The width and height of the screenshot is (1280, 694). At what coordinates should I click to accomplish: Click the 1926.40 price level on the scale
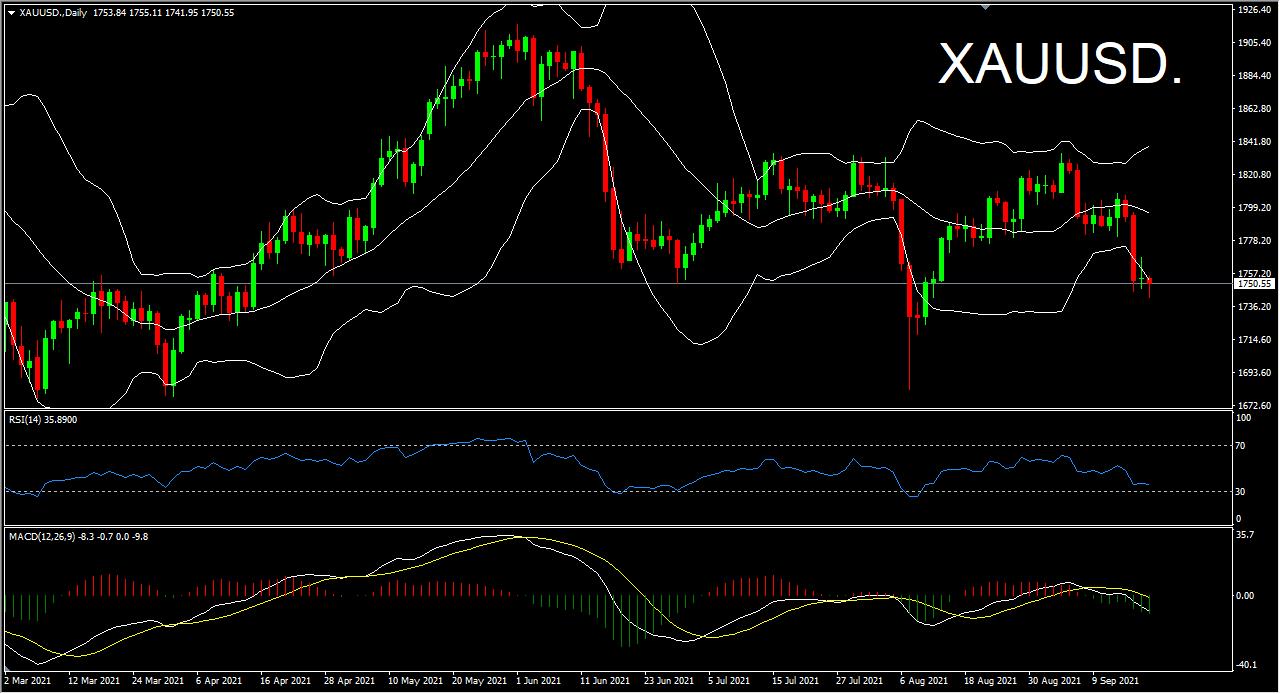click(x=1253, y=10)
